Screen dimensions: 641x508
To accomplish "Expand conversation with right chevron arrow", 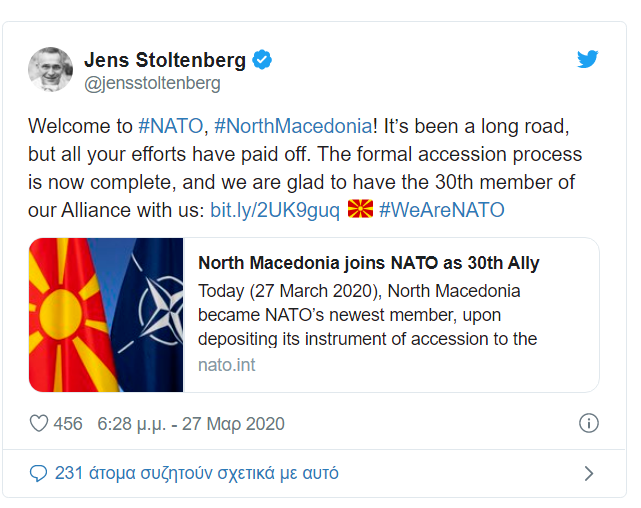I will pos(589,473).
